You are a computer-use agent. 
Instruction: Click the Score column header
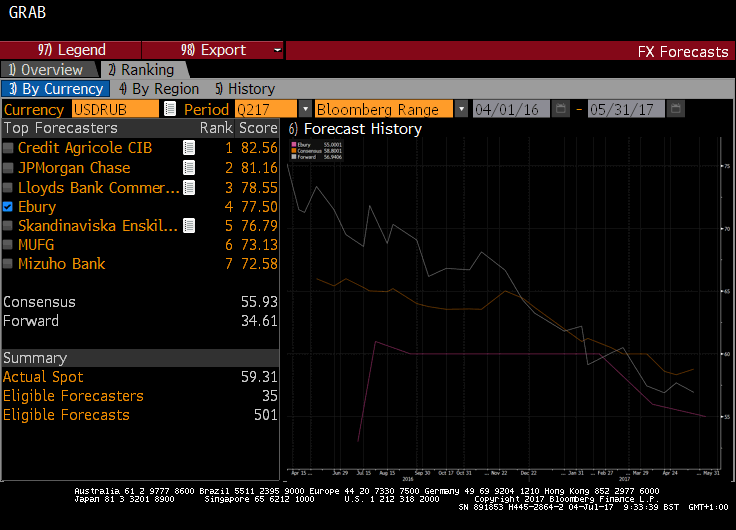click(258, 128)
